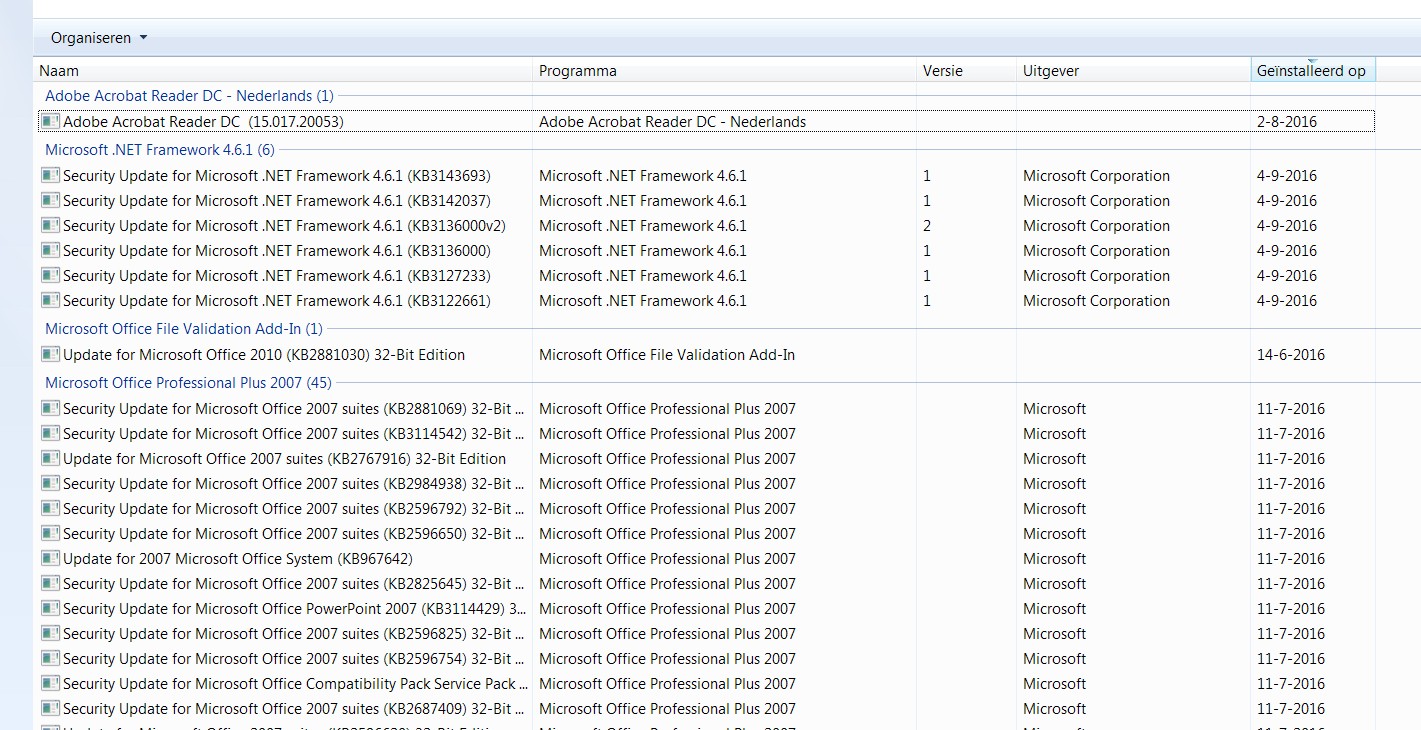
Task: Click the update icon for KB3143693 entry
Action: (50, 175)
